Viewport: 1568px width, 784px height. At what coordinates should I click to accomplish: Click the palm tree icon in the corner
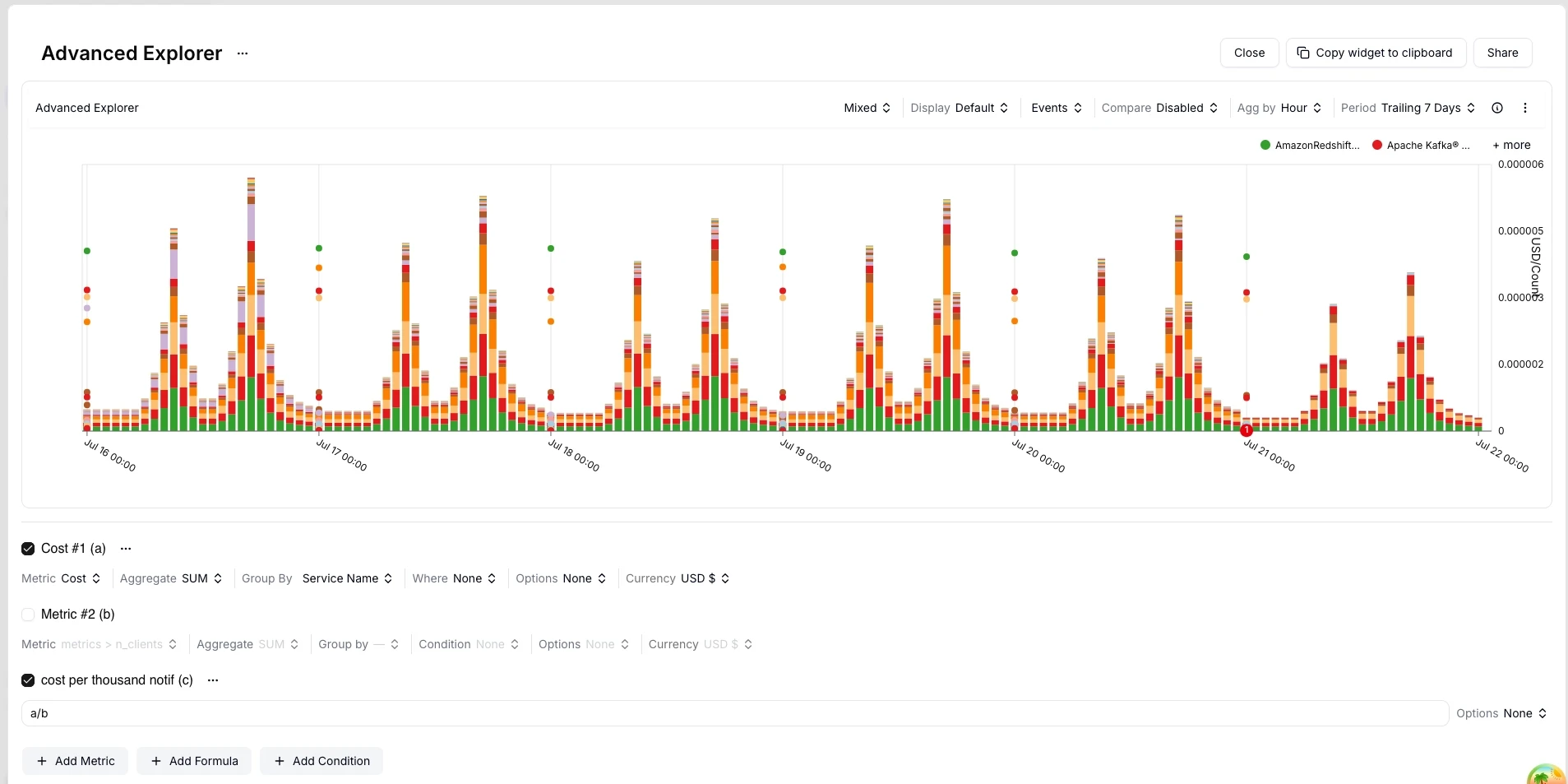[1546, 775]
